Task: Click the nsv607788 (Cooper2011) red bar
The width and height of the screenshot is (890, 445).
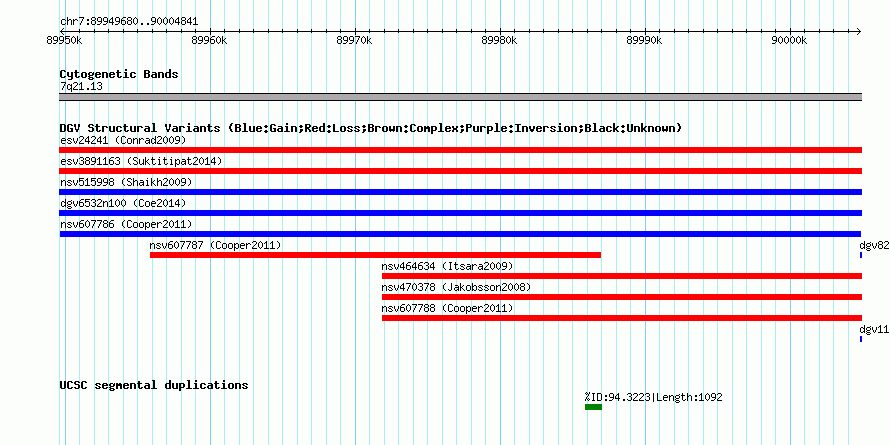Action: click(x=622, y=318)
